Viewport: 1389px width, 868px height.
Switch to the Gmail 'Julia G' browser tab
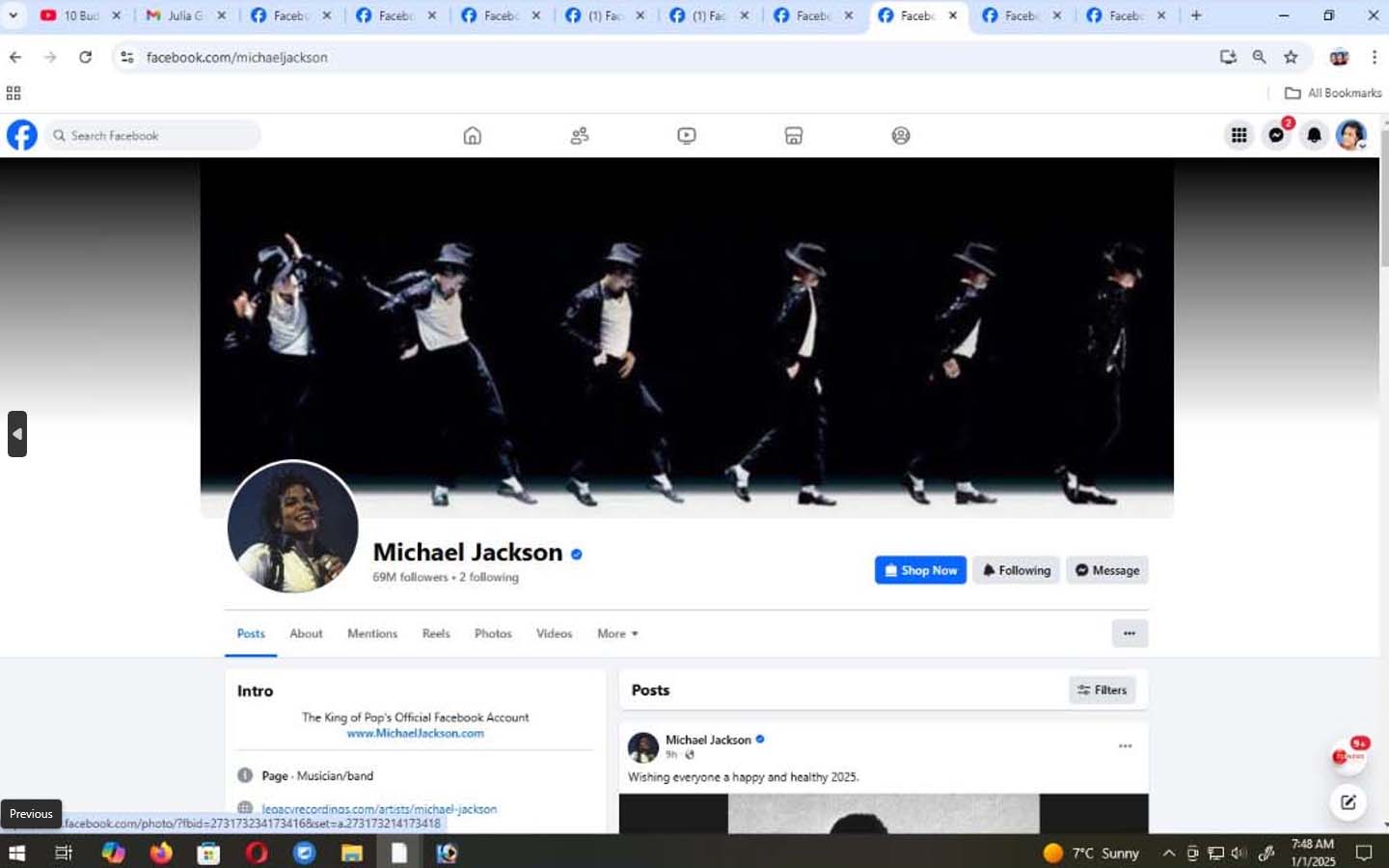click(185, 15)
